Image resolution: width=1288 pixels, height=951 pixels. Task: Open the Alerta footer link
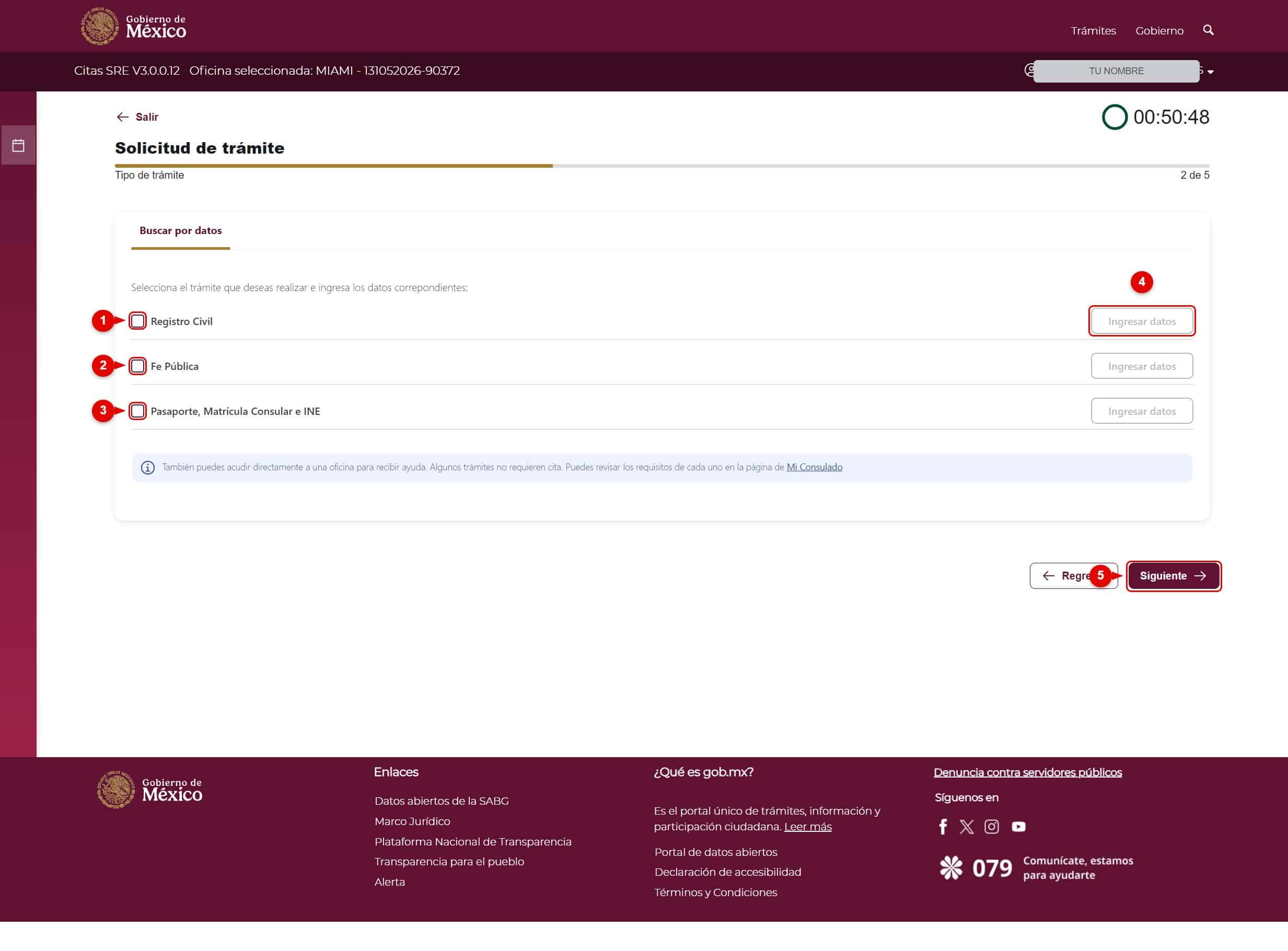point(390,882)
